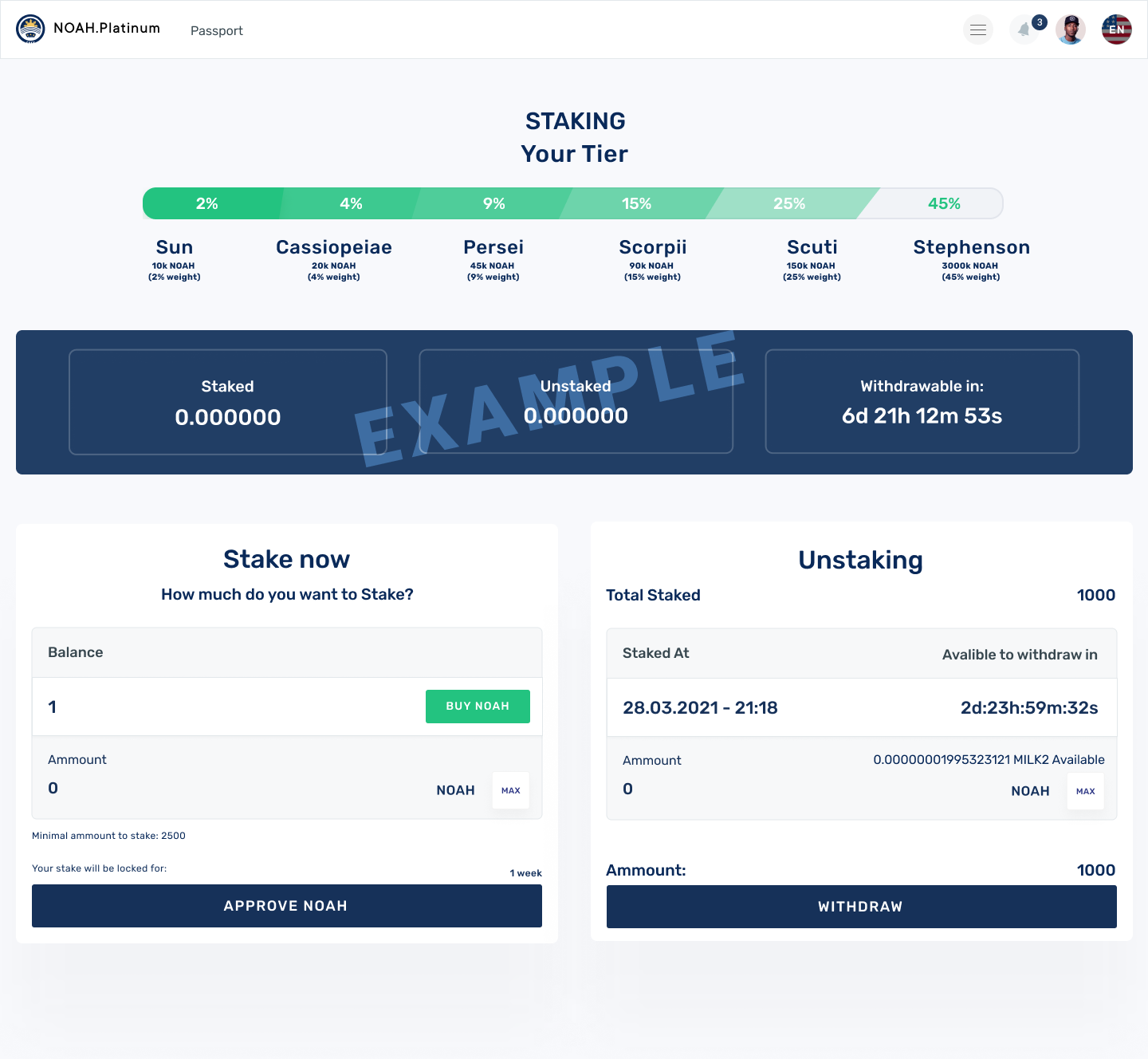
Task: Click the Staked At column header
Action: (x=656, y=653)
